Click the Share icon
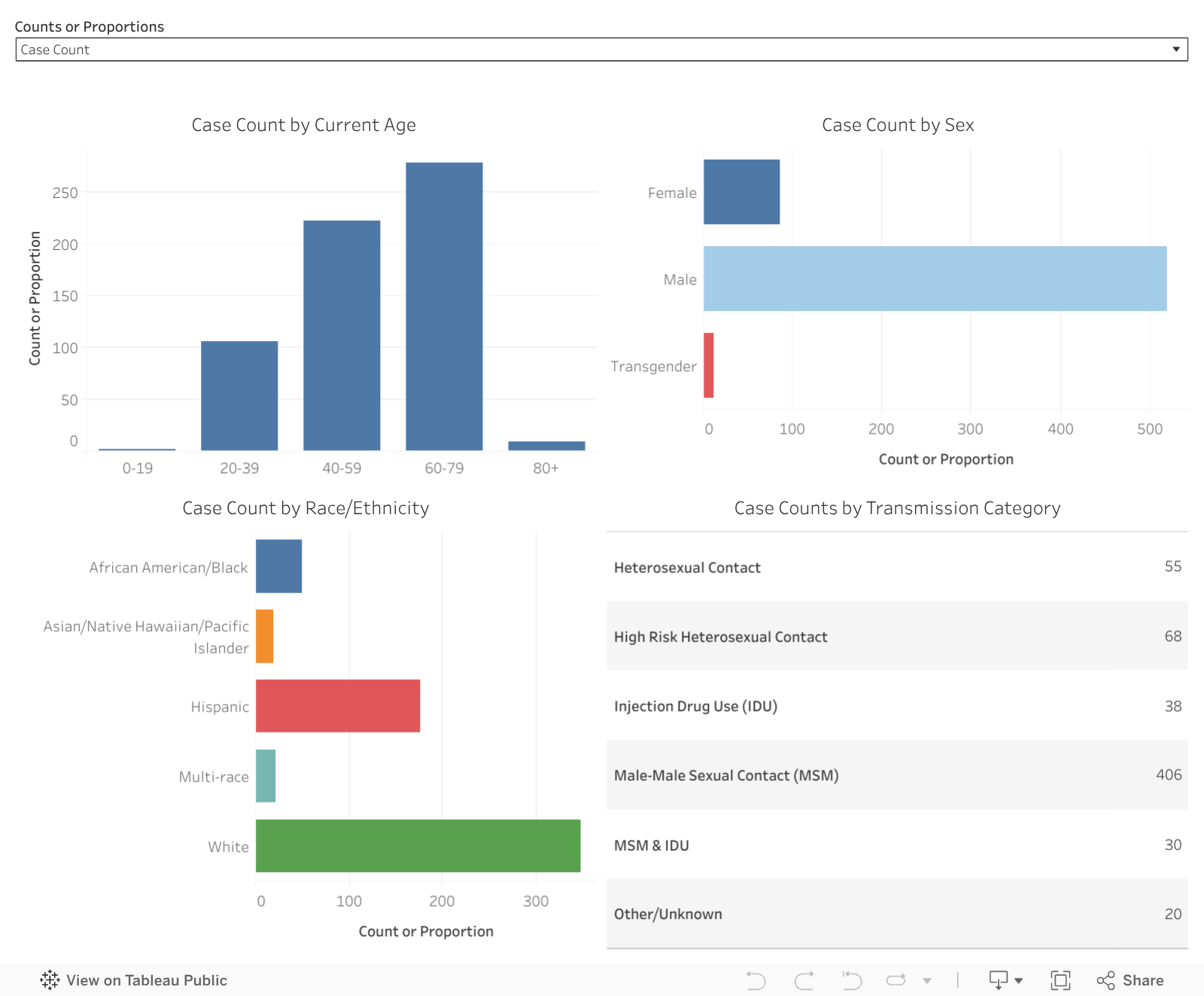The height and width of the screenshot is (996, 1204). point(1105,980)
